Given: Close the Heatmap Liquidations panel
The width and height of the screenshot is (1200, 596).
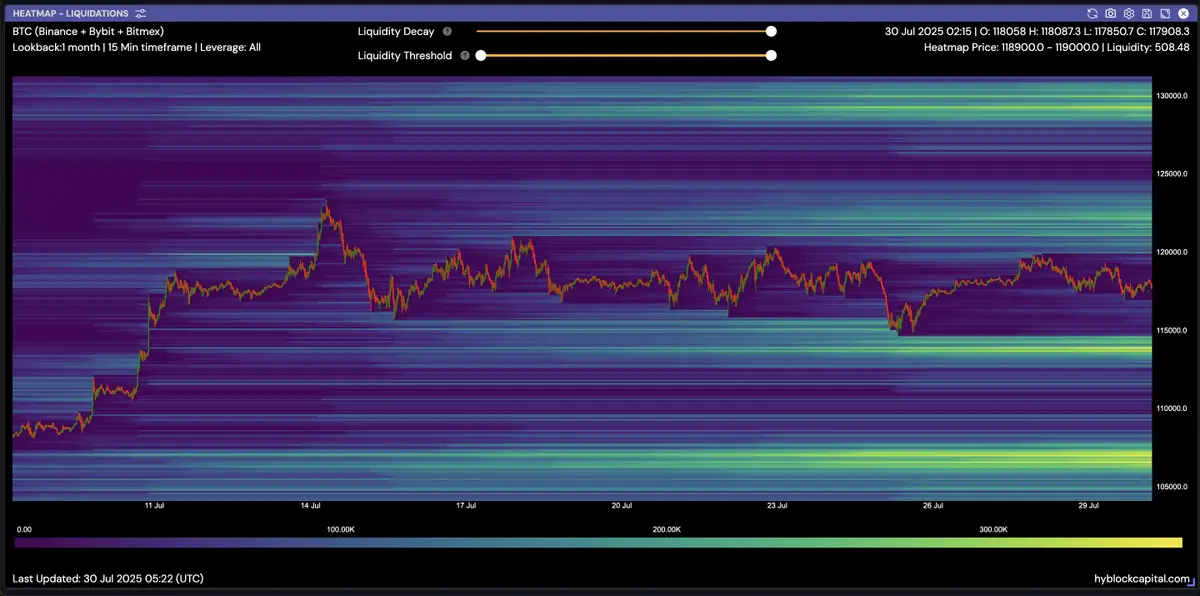Looking at the screenshot, I should click(x=1181, y=13).
